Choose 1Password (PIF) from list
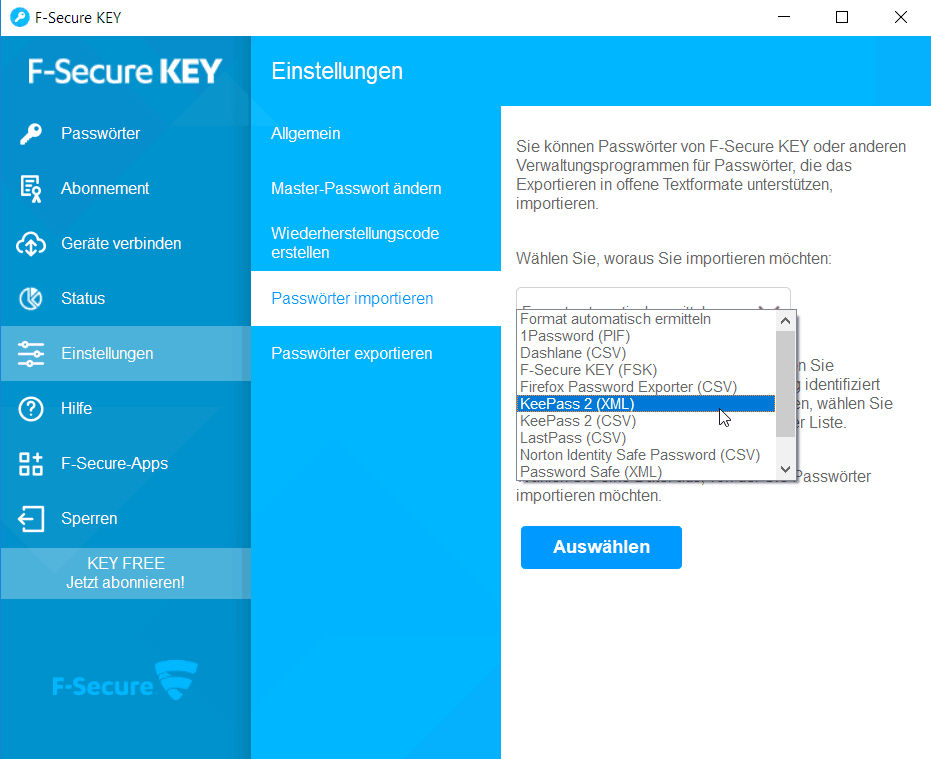 (x=646, y=336)
